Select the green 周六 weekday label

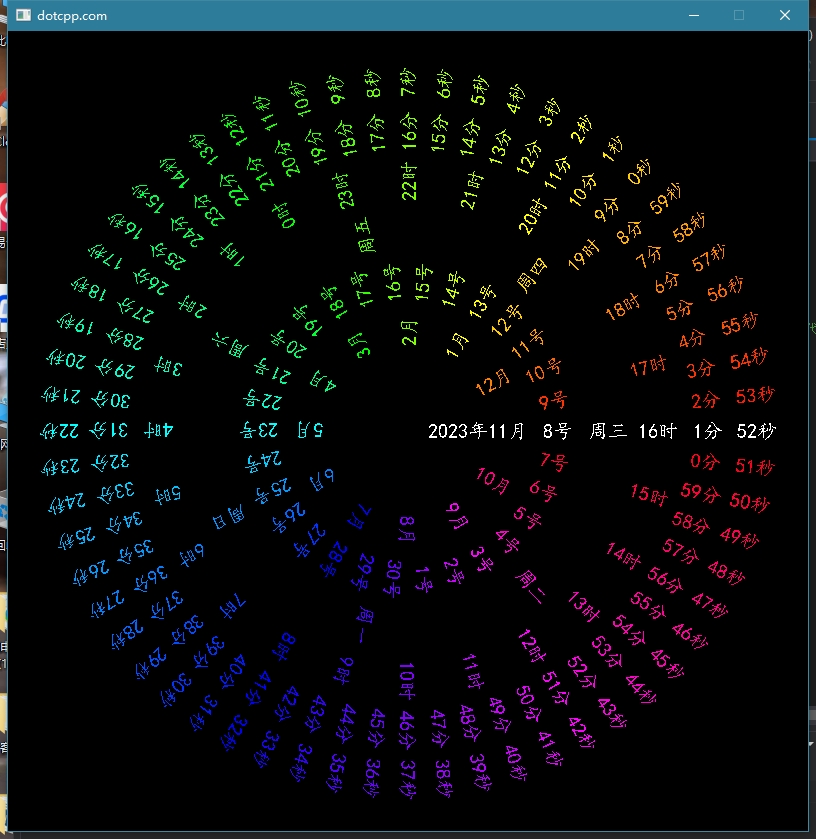point(232,347)
